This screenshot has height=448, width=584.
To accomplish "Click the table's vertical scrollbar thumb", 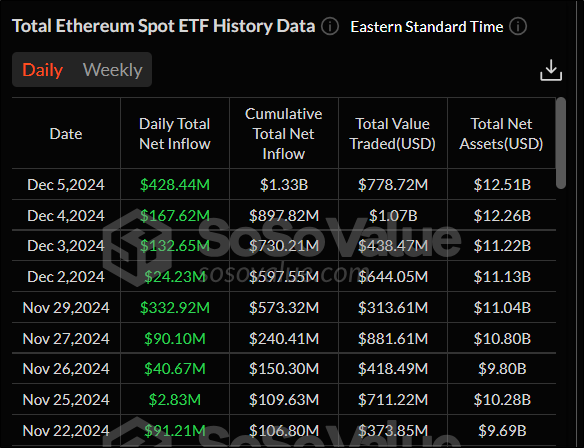I will click(x=561, y=143).
